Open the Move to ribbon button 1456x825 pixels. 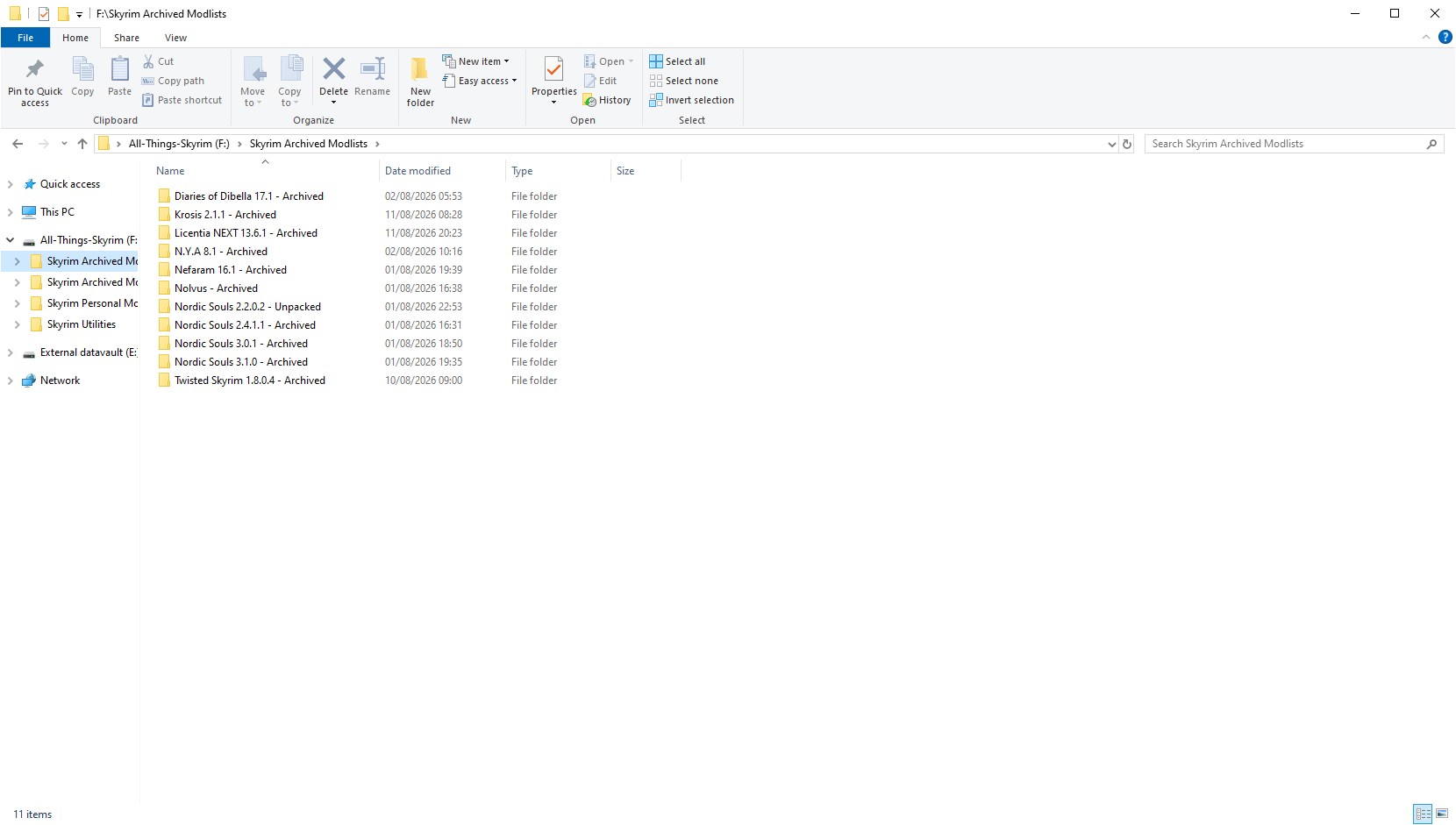coord(253,81)
